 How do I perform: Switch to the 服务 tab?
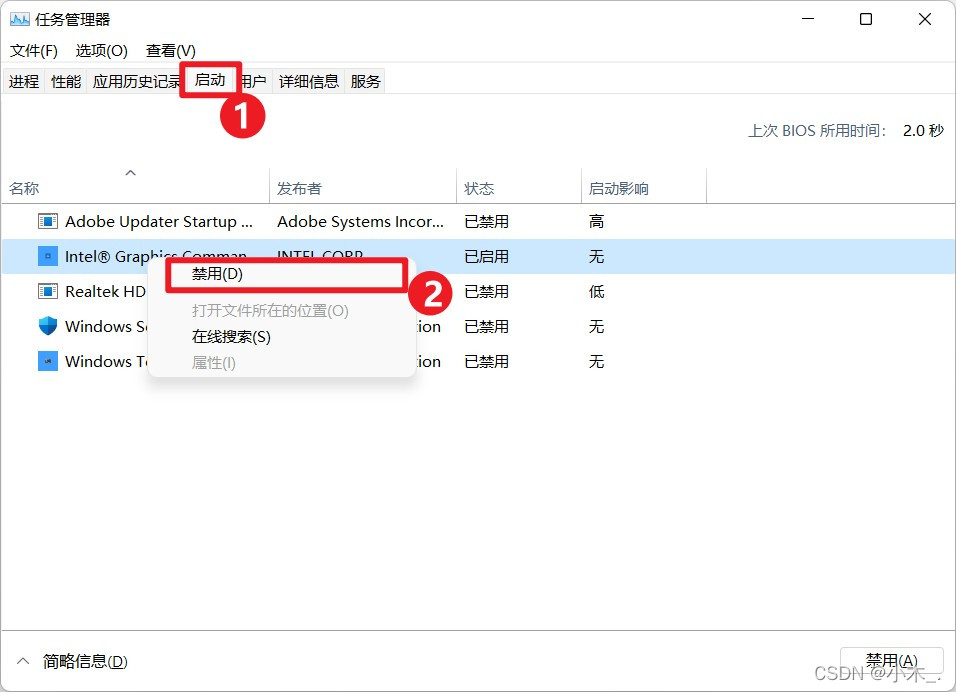click(x=365, y=81)
